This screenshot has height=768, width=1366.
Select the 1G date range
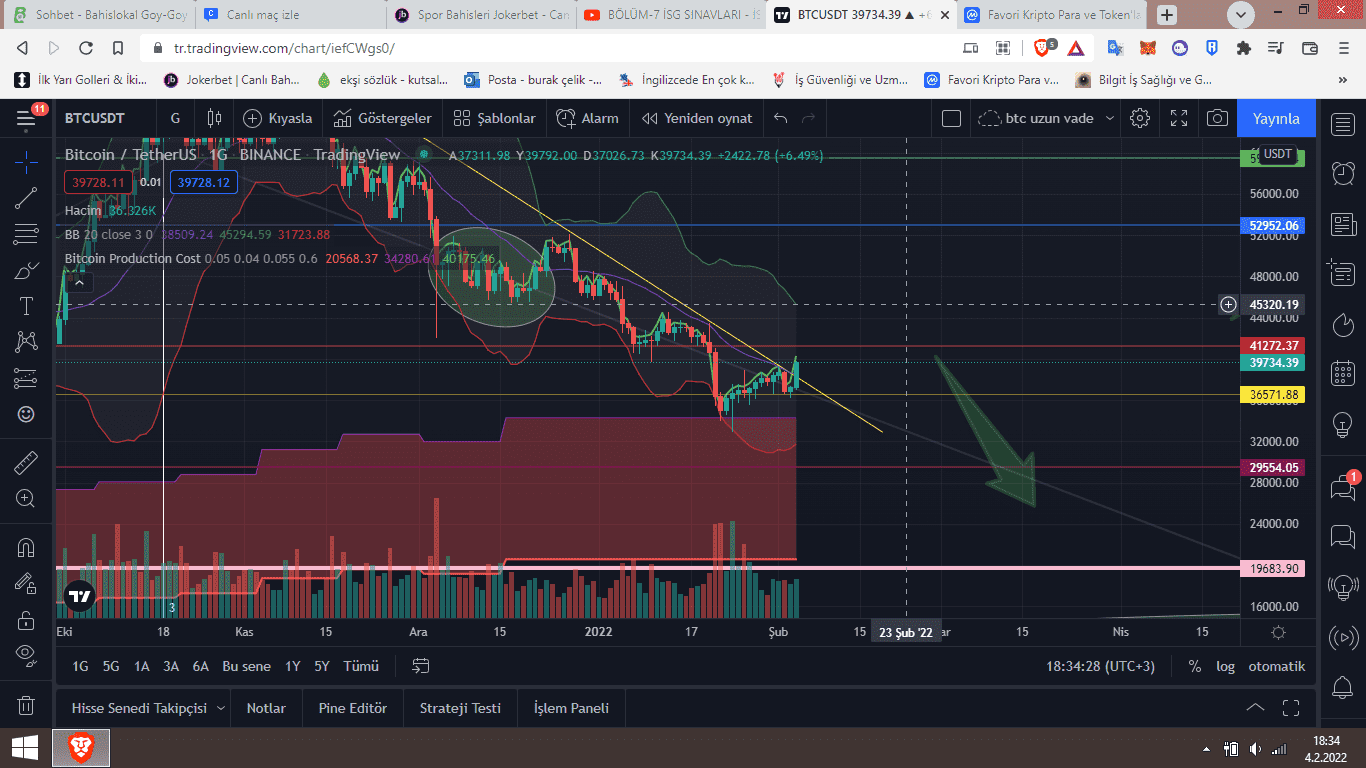pos(80,666)
